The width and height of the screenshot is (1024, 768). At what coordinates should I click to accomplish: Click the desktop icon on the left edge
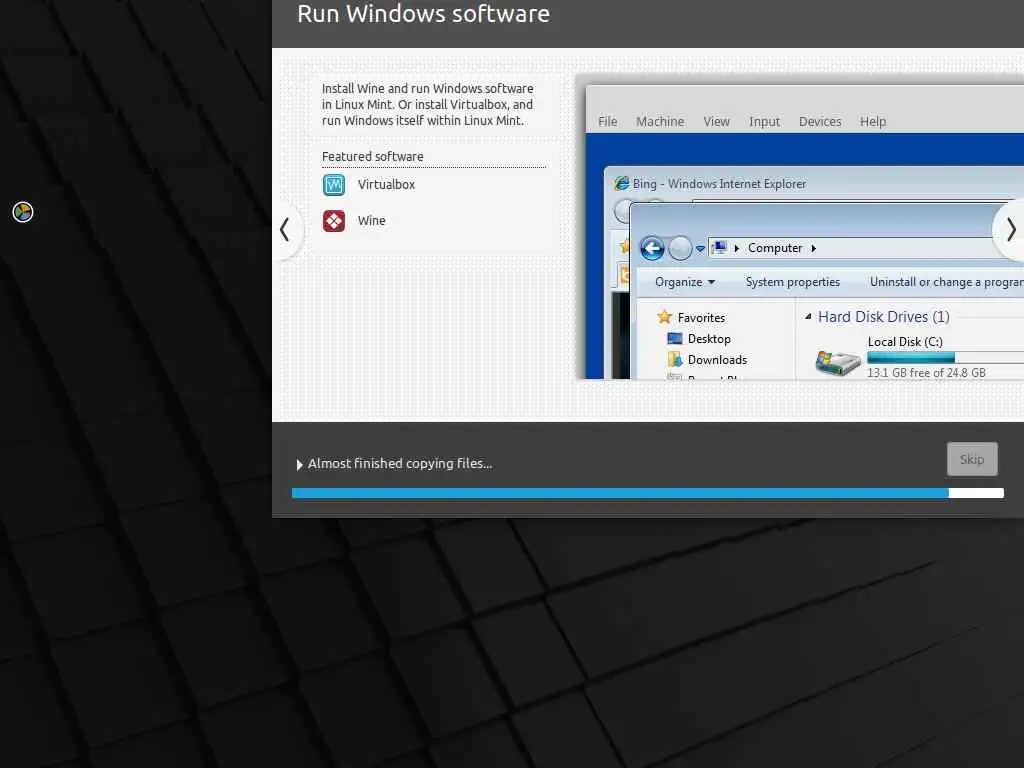pos(23,212)
